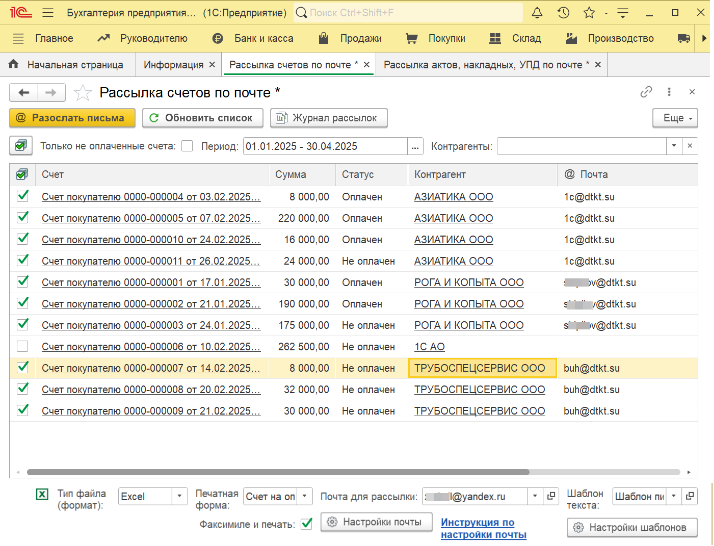Check the invoice 0000-000006 row checkbox
This screenshot has width=714, height=546.
[x=22, y=347]
